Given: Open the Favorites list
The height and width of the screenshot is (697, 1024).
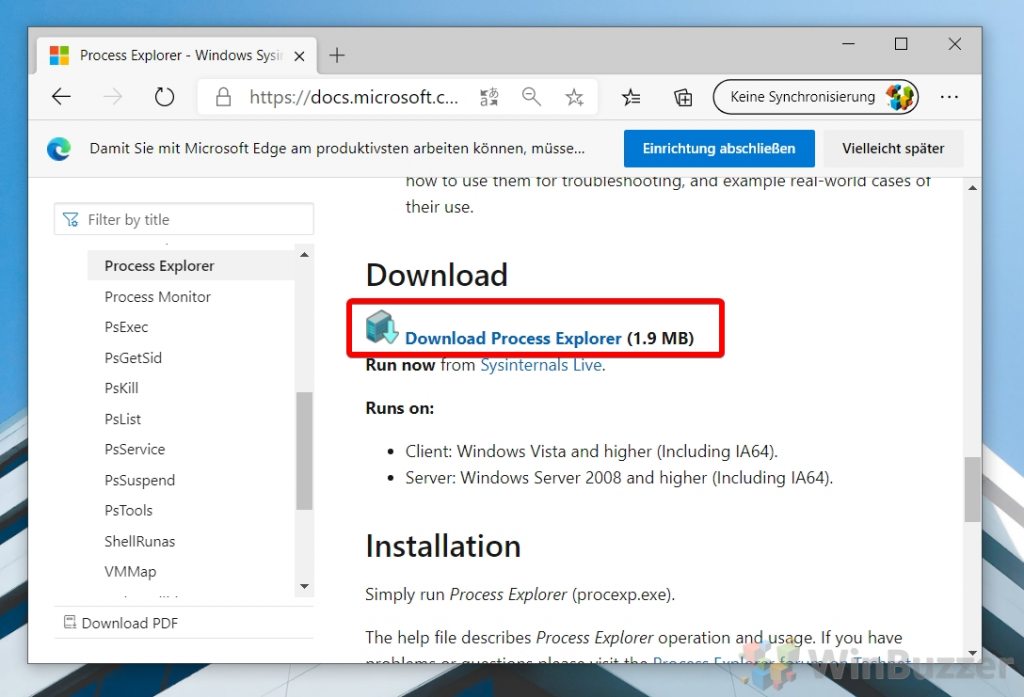Looking at the screenshot, I should pyautogui.click(x=631, y=97).
